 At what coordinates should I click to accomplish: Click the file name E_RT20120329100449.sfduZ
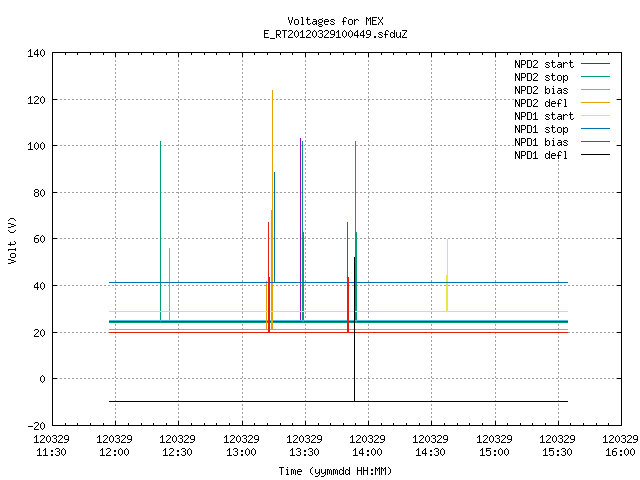(335, 34)
